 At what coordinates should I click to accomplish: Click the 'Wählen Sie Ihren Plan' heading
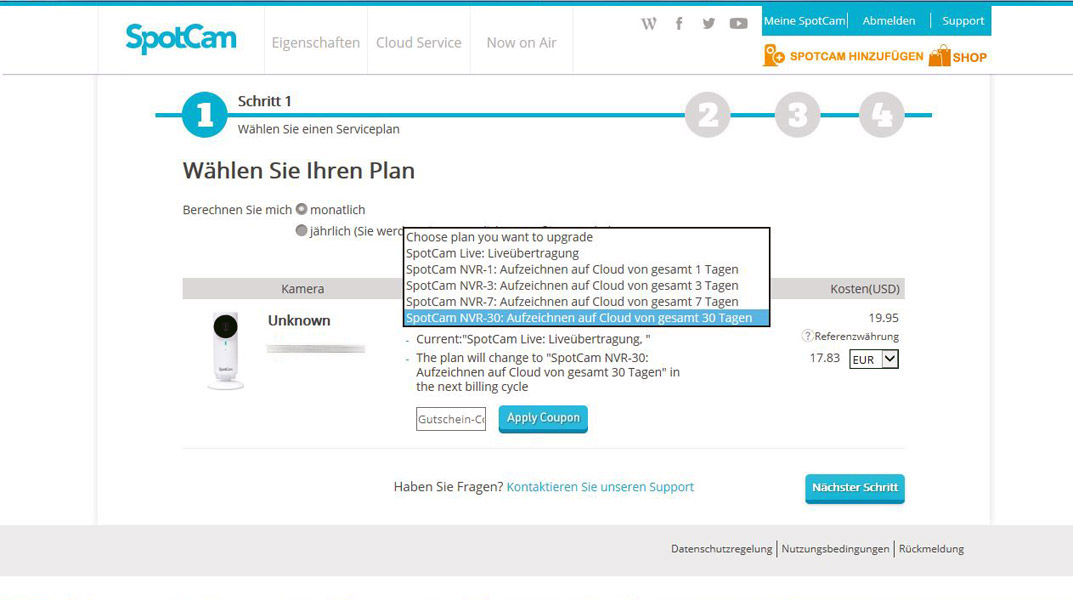(298, 170)
